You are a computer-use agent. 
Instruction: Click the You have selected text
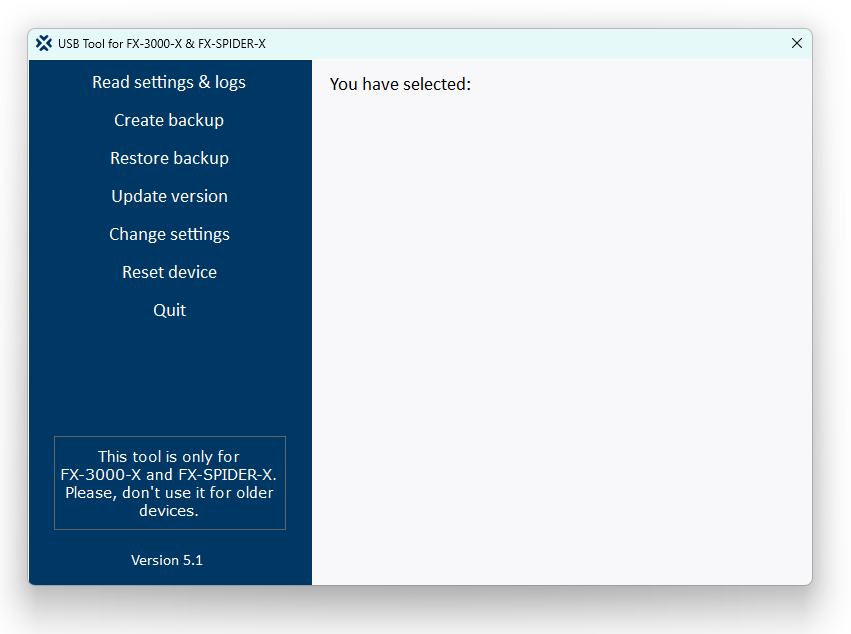[399, 84]
